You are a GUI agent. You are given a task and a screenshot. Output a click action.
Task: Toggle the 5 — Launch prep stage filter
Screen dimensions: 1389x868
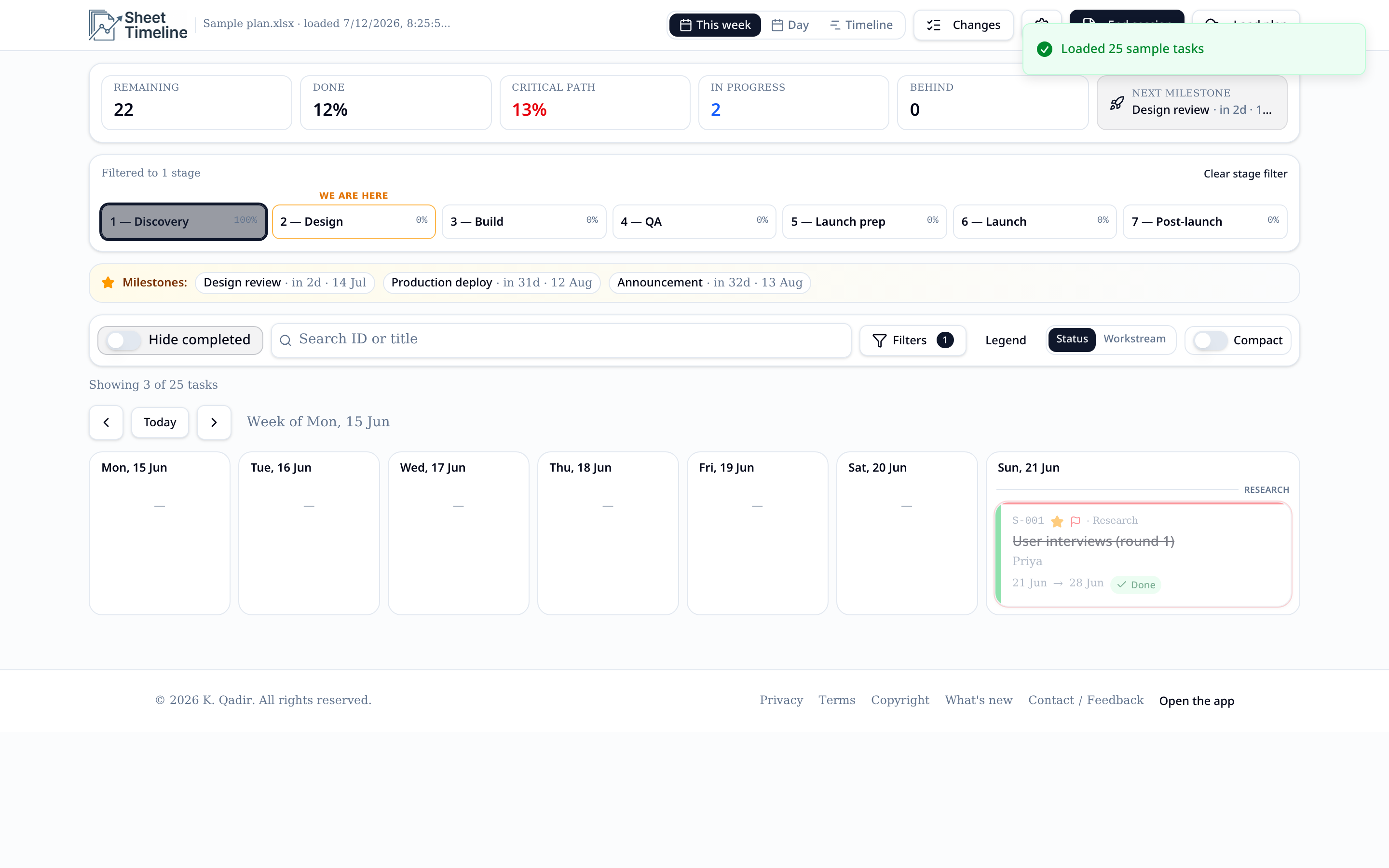pyautogui.click(x=864, y=222)
